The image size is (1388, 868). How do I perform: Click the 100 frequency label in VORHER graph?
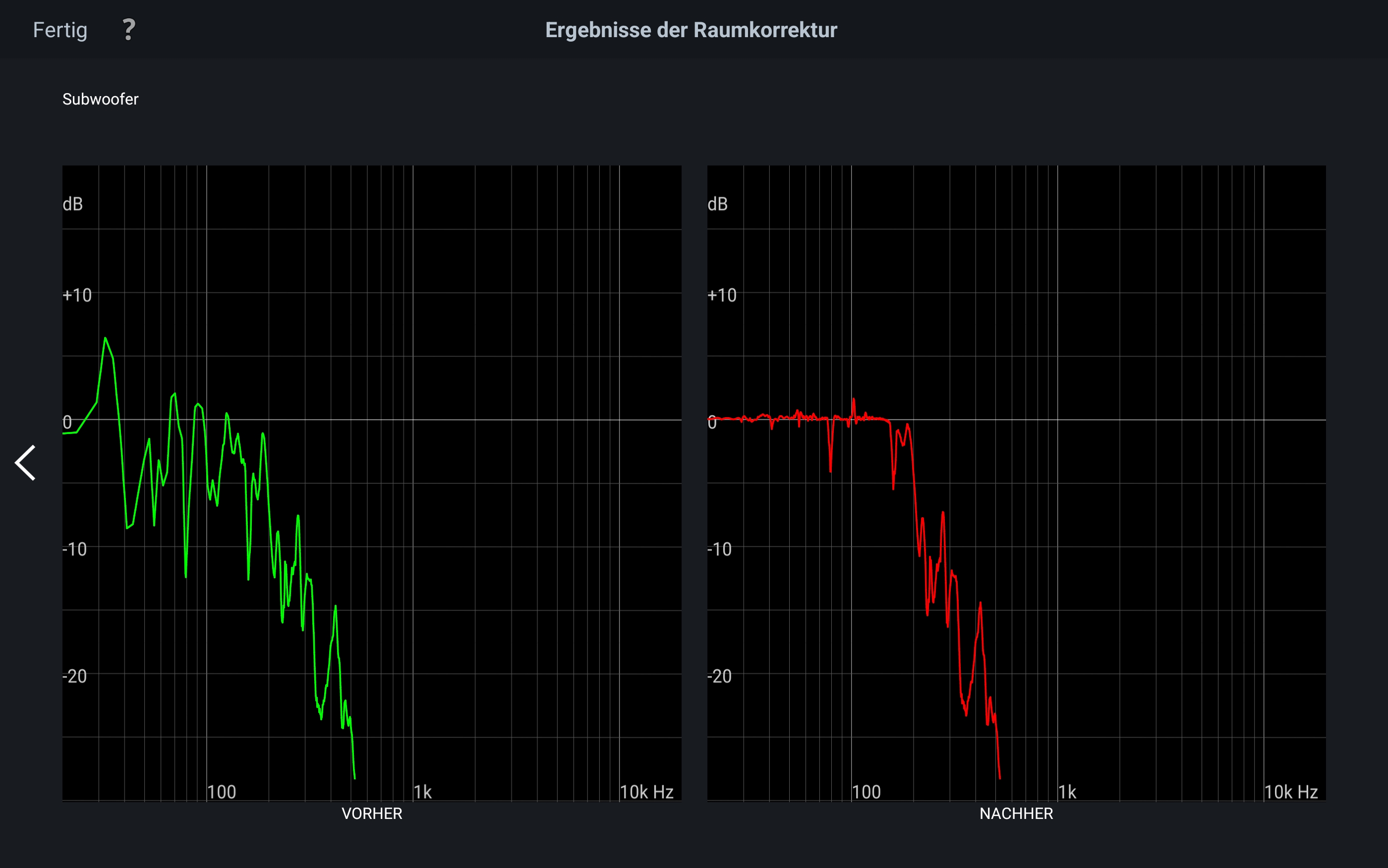pyautogui.click(x=222, y=792)
